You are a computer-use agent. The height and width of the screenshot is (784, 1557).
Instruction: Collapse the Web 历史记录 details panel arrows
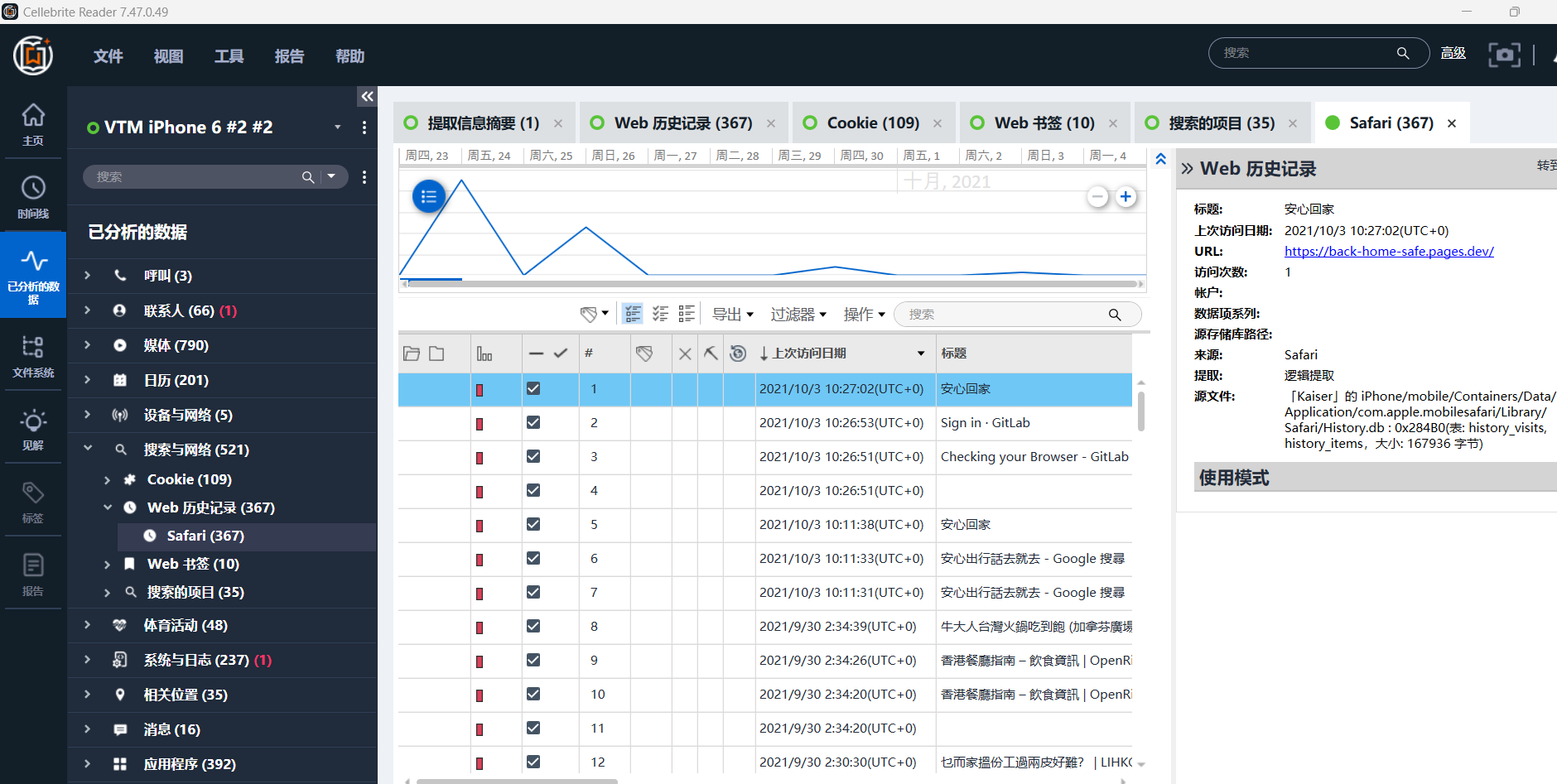click(1188, 169)
